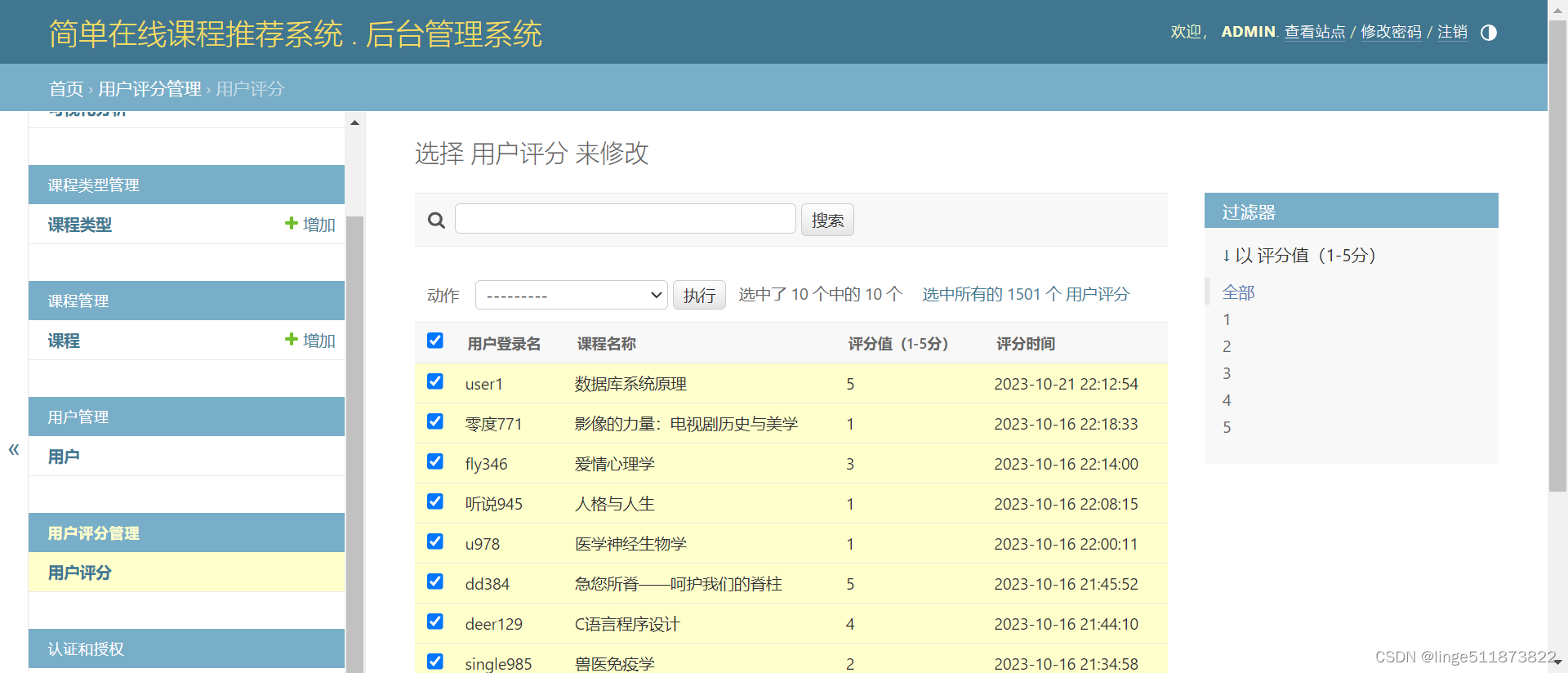Click course name 数据库系统原理
The image size is (1568, 673).
pos(630,384)
